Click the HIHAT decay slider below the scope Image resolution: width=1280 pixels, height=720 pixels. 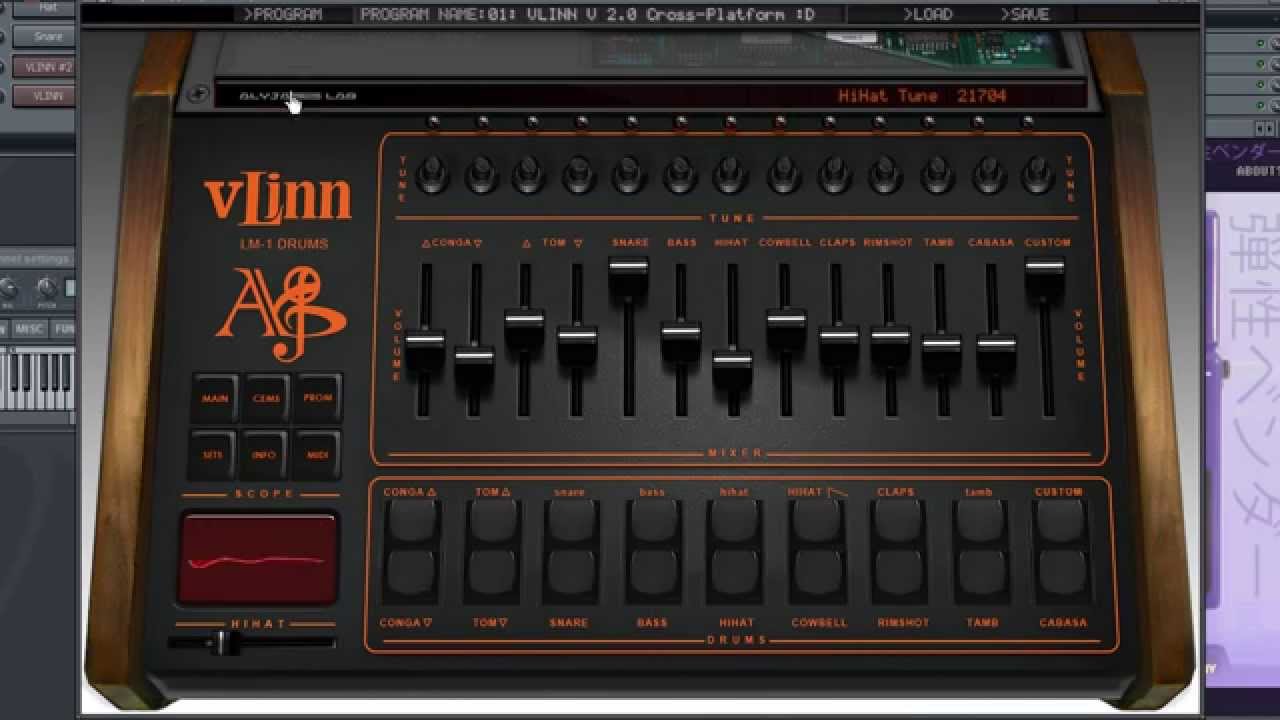click(251, 643)
